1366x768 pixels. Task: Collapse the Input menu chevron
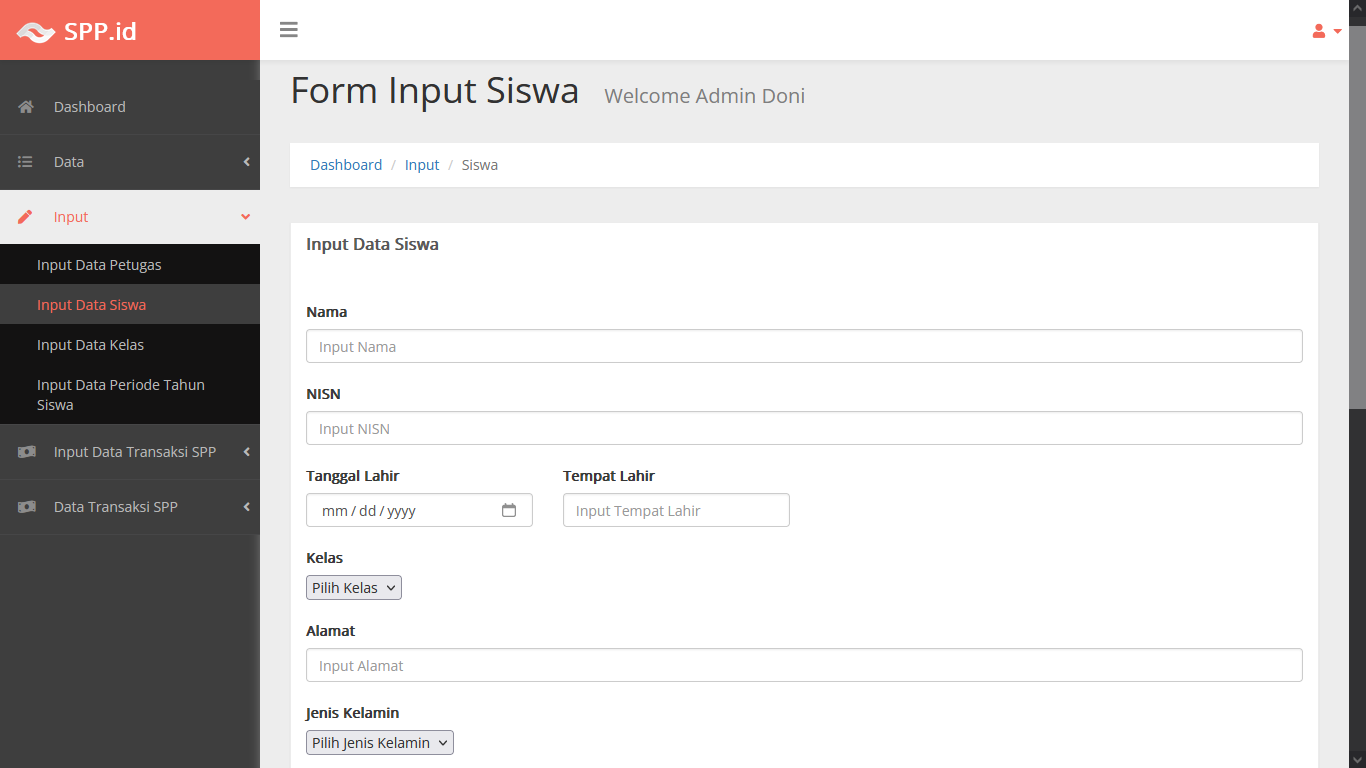coord(246,217)
